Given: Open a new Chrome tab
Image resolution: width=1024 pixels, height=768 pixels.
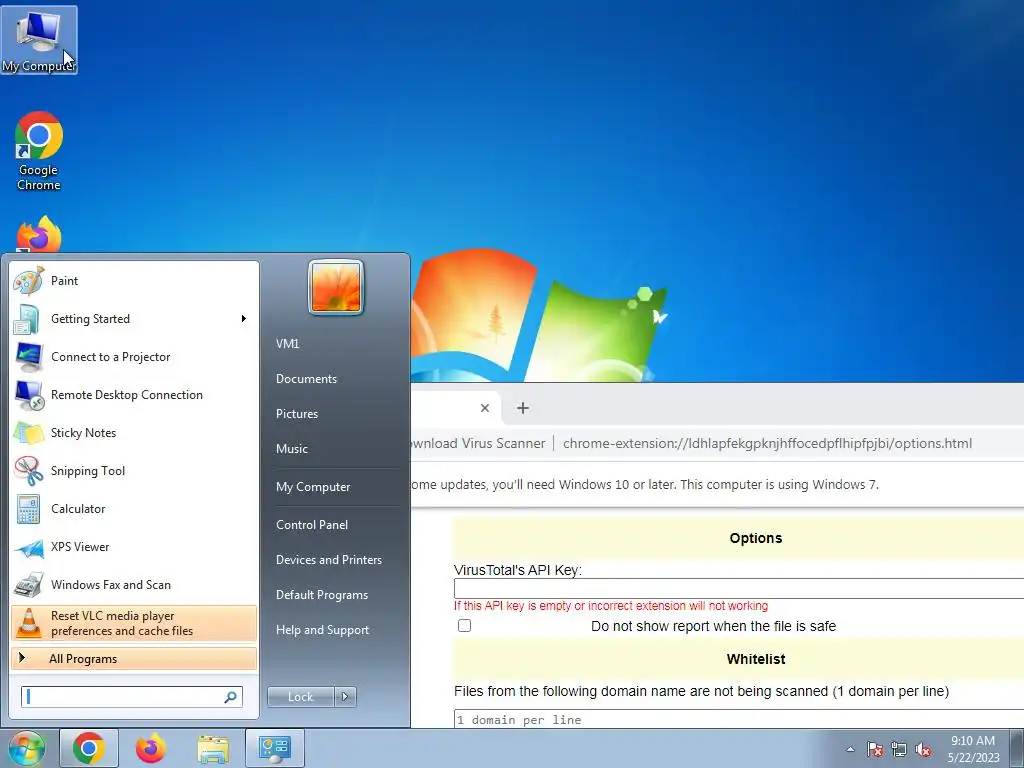Looking at the screenshot, I should 522,408.
